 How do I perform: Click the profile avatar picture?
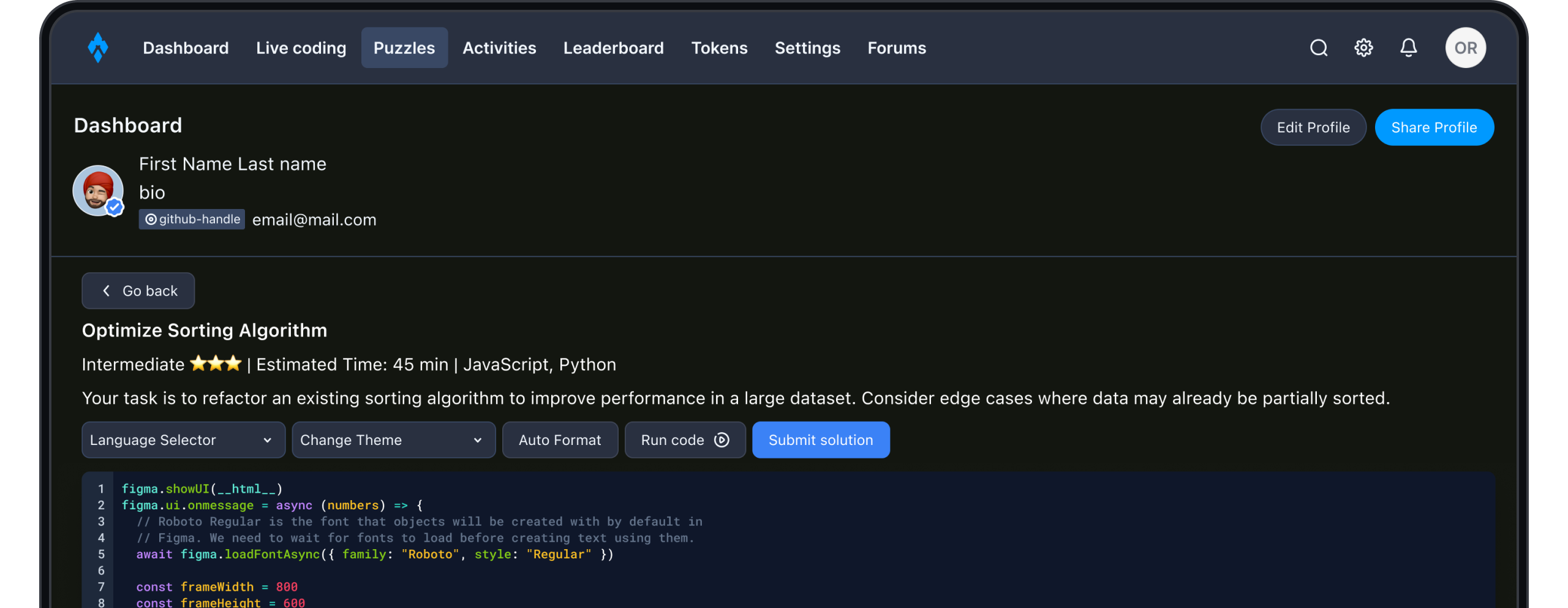pos(98,191)
